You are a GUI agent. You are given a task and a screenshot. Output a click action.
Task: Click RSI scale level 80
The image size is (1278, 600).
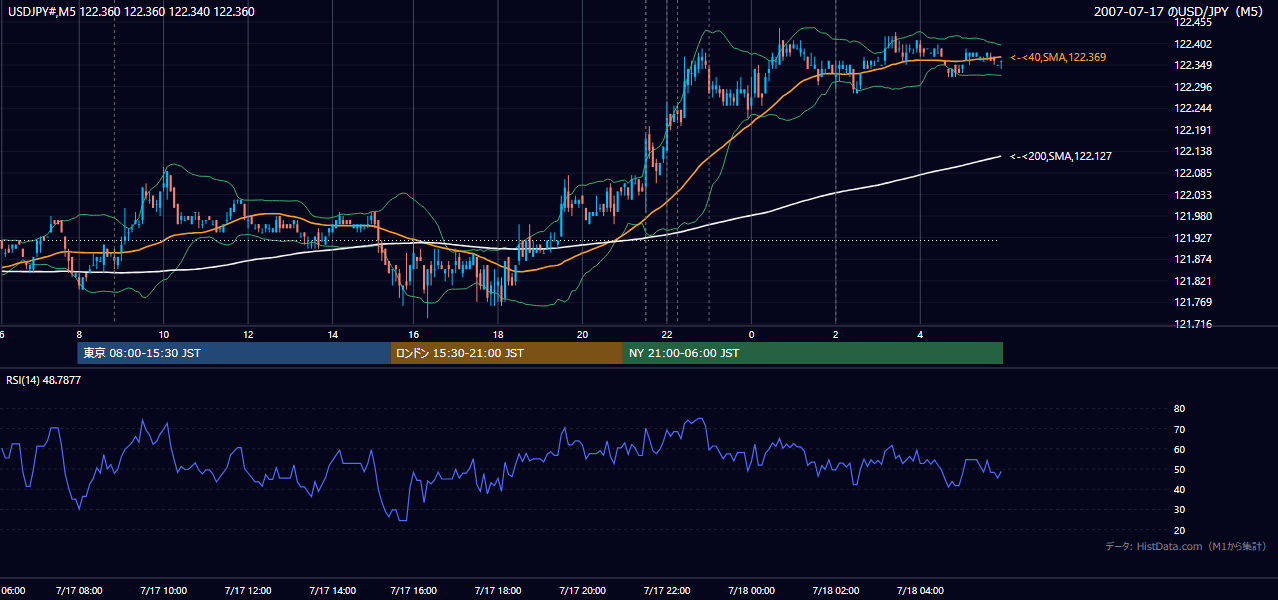pos(1180,409)
